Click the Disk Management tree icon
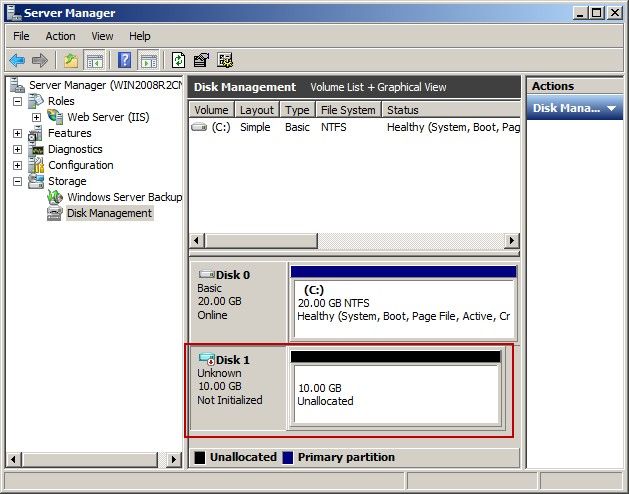Screen dimensions: 629x494 [55, 213]
